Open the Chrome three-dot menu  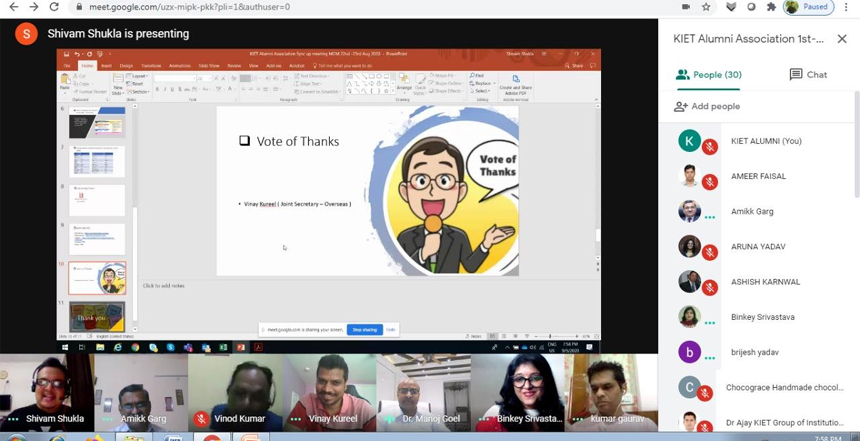[848, 7]
